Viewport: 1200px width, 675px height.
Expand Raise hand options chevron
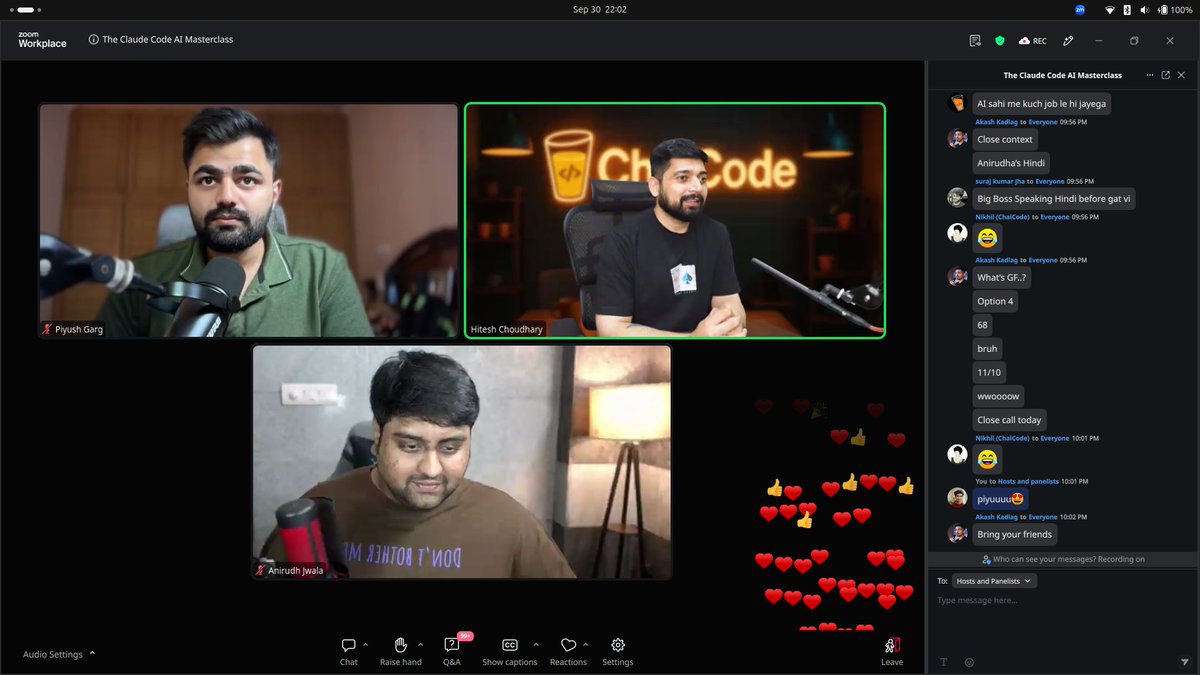click(x=420, y=644)
